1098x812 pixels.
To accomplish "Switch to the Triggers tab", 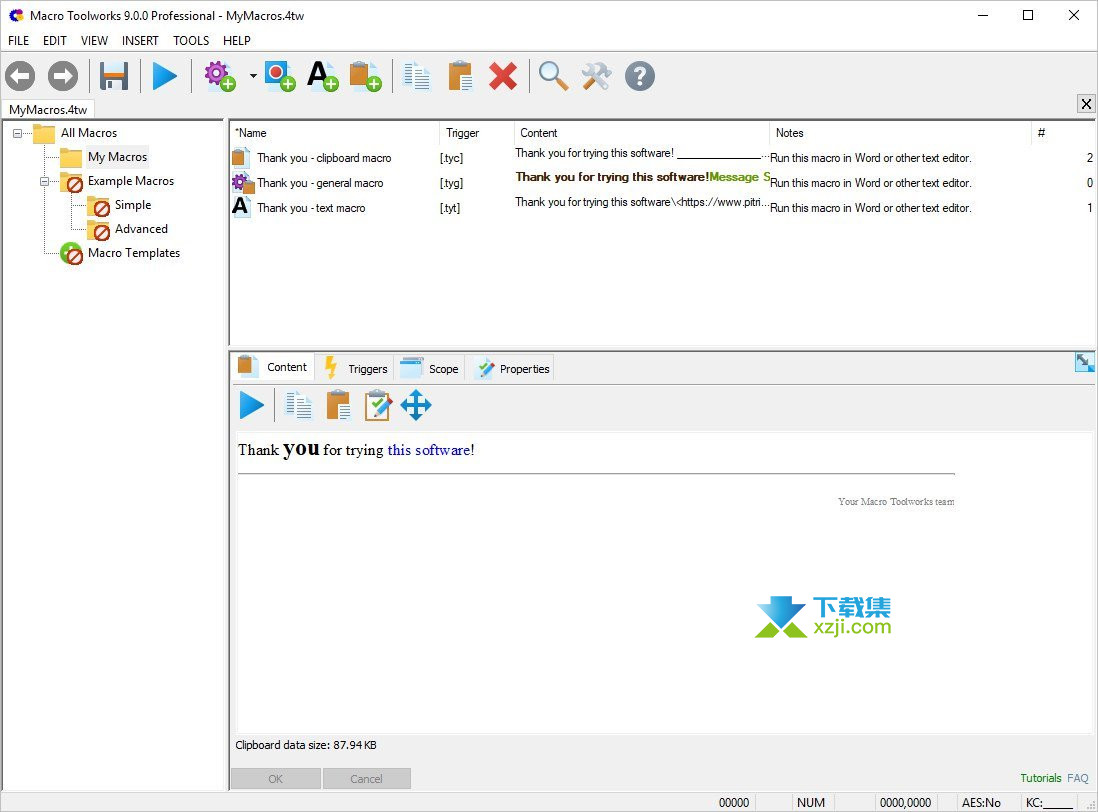I will [x=356, y=368].
